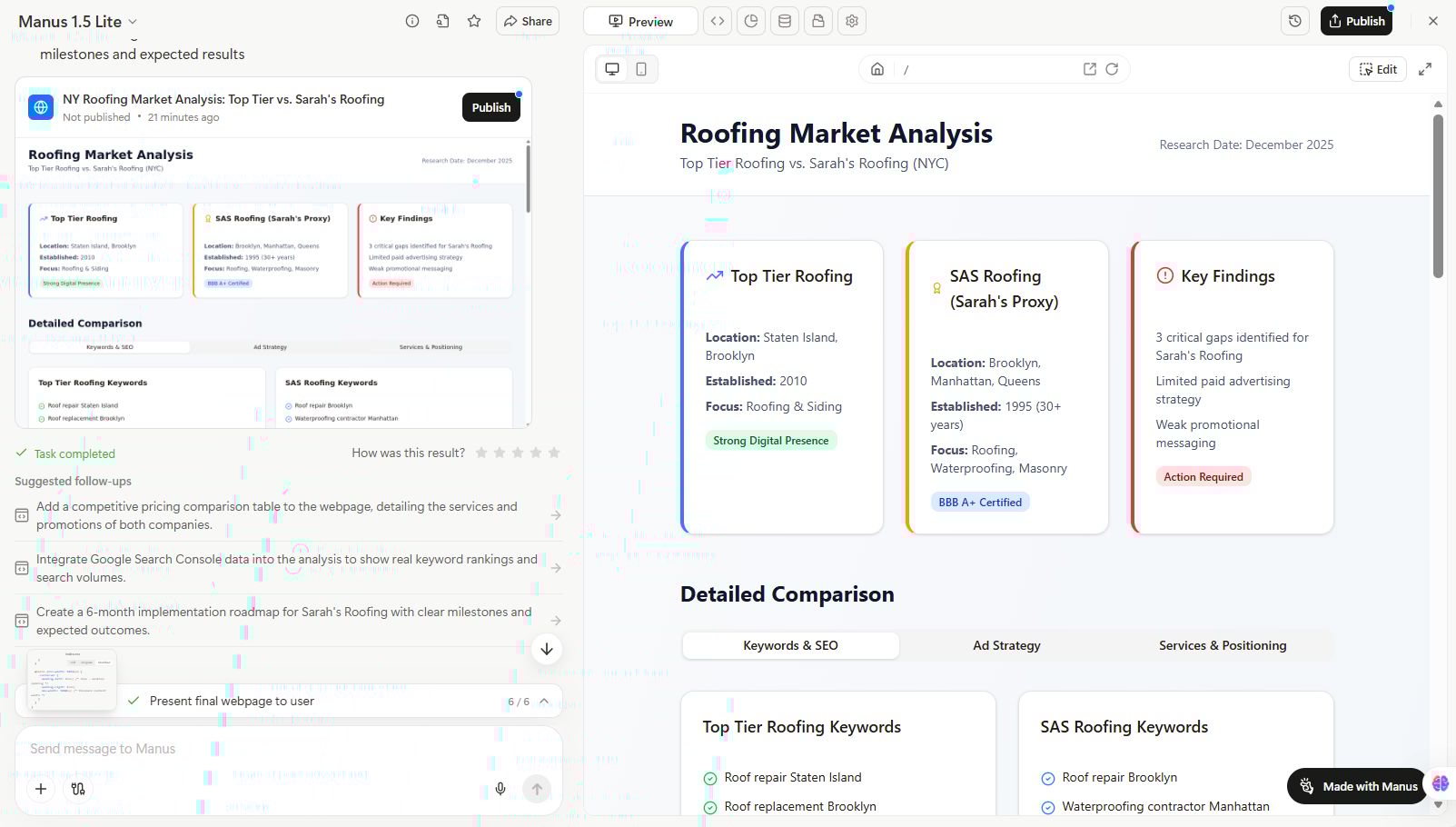Click Roof repair Staten Island keyword
This screenshot has height=827, width=1456.
(x=793, y=777)
